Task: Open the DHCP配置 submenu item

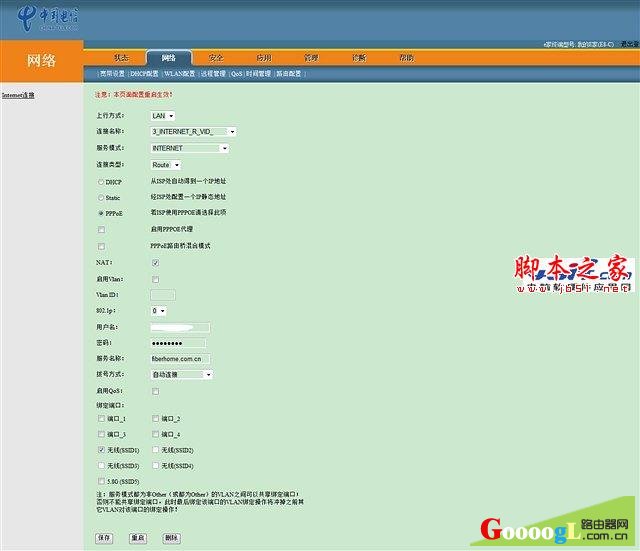Action: click(x=144, y=74)
